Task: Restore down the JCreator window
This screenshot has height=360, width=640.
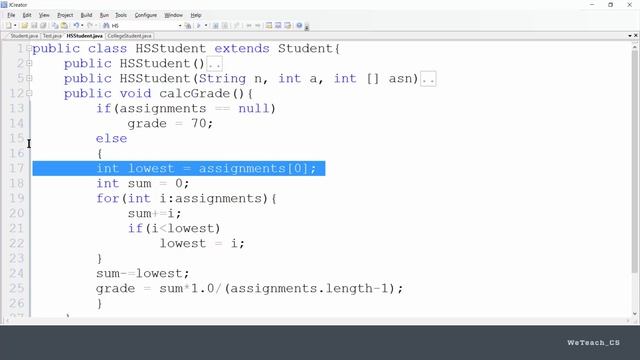Action: point(611,5)
